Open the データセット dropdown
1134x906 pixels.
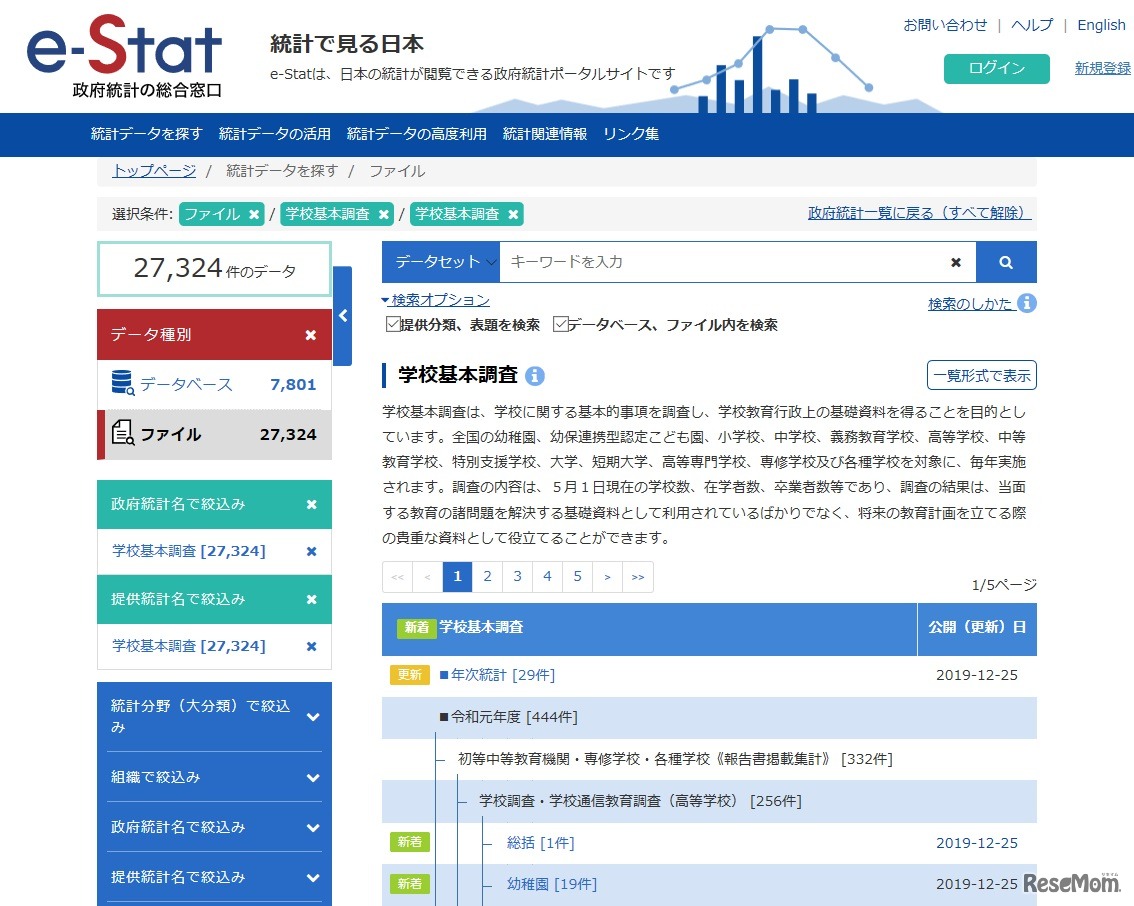pyautogui.click(x=441, y=261)
